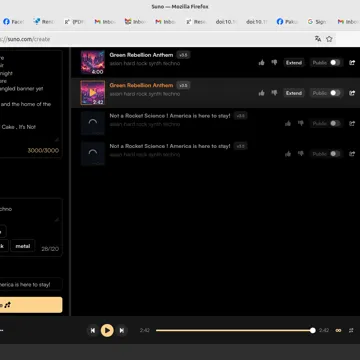Bookmark this page with the star icon
360x360 pixels.
point(329,39)
